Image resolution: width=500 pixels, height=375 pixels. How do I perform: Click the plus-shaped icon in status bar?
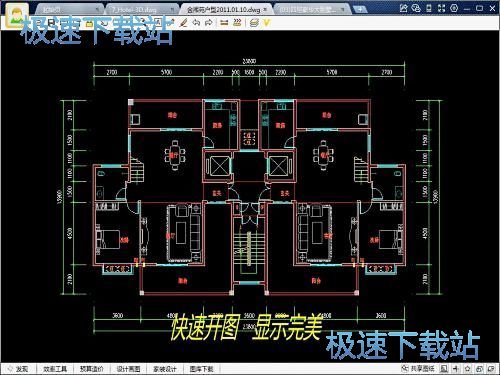point(456,369)
